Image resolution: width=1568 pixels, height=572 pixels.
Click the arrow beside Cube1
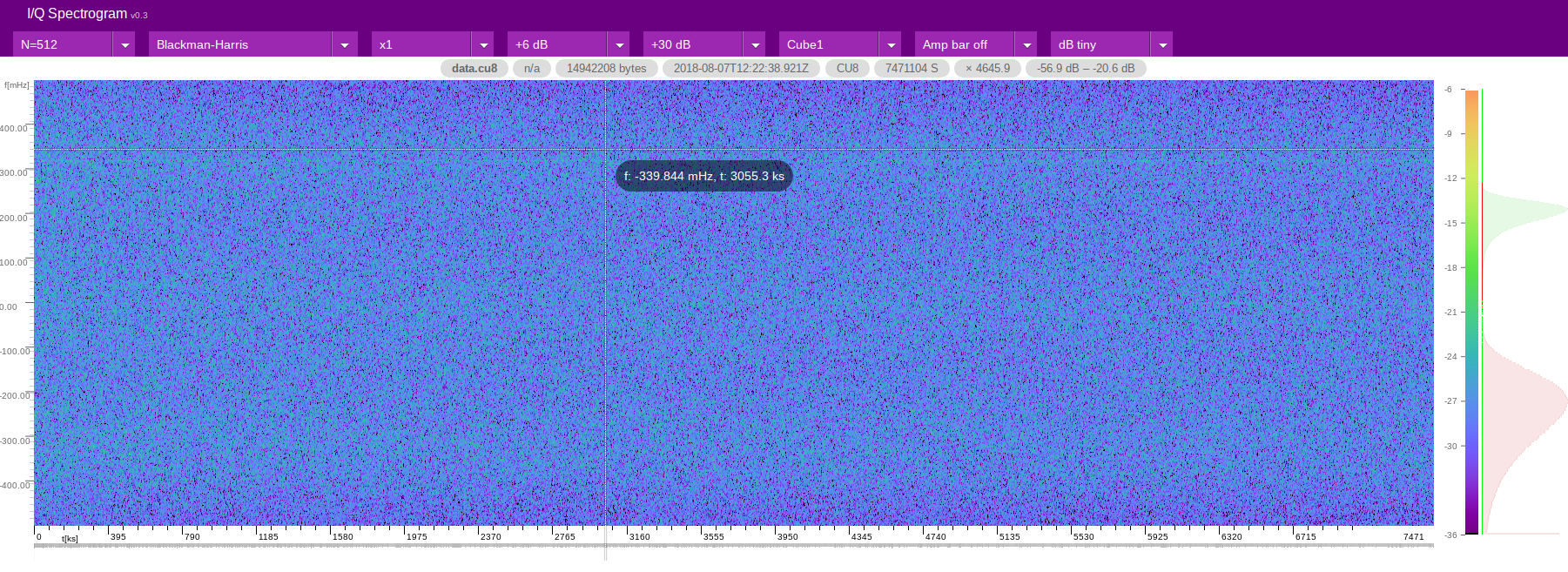(x=891, y=44)
